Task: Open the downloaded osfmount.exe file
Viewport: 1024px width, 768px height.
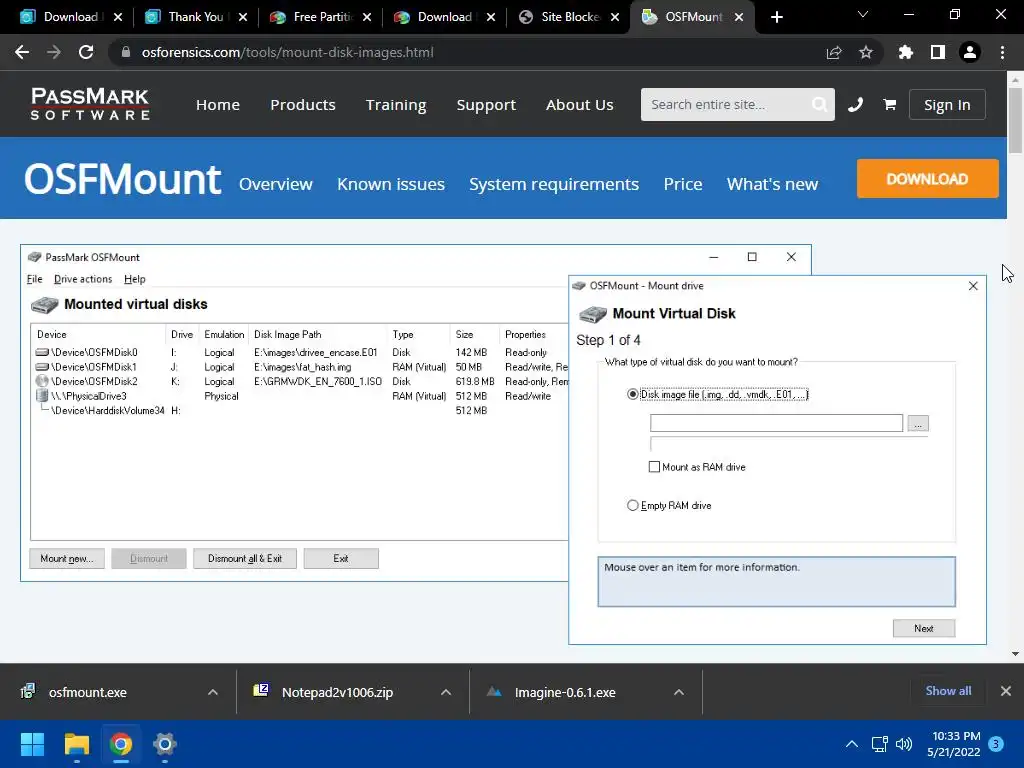Action: [88, 692]
